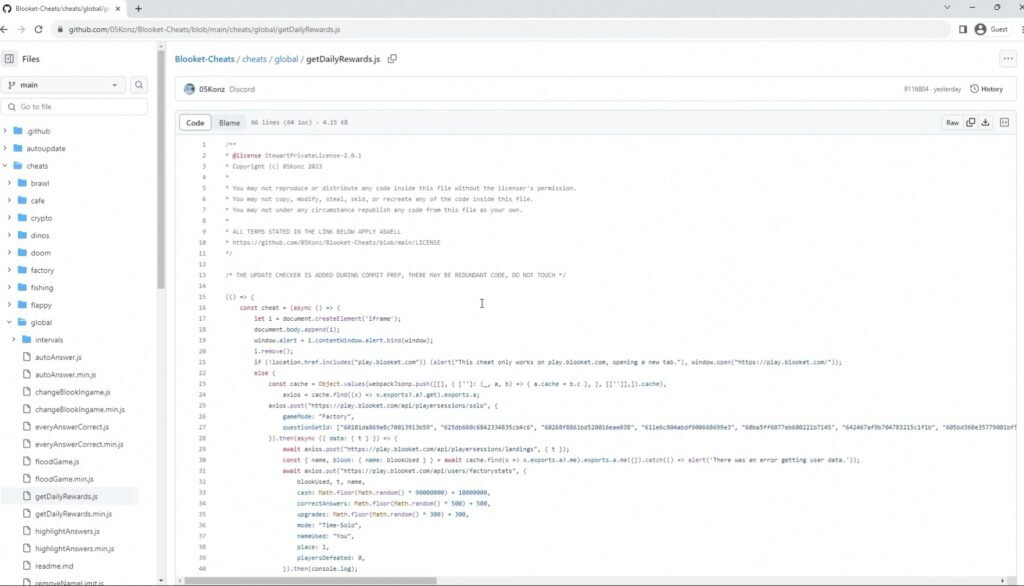Open global breadcrumb link
The height and width of the screenshot is (586, 1024).
(286, 59)
